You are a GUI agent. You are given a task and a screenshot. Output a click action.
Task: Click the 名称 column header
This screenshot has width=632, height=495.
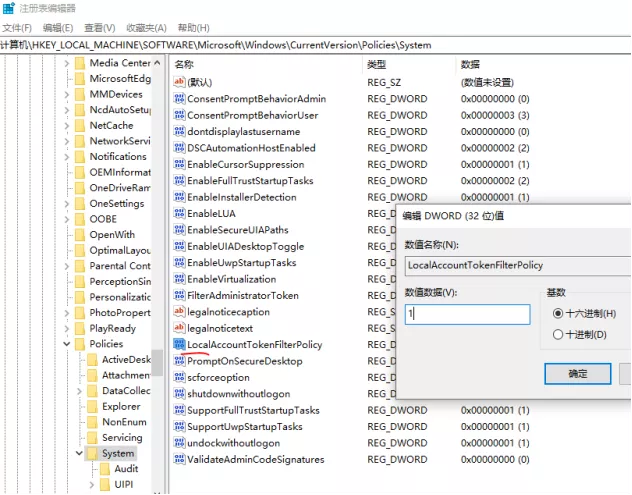(184, 64)
